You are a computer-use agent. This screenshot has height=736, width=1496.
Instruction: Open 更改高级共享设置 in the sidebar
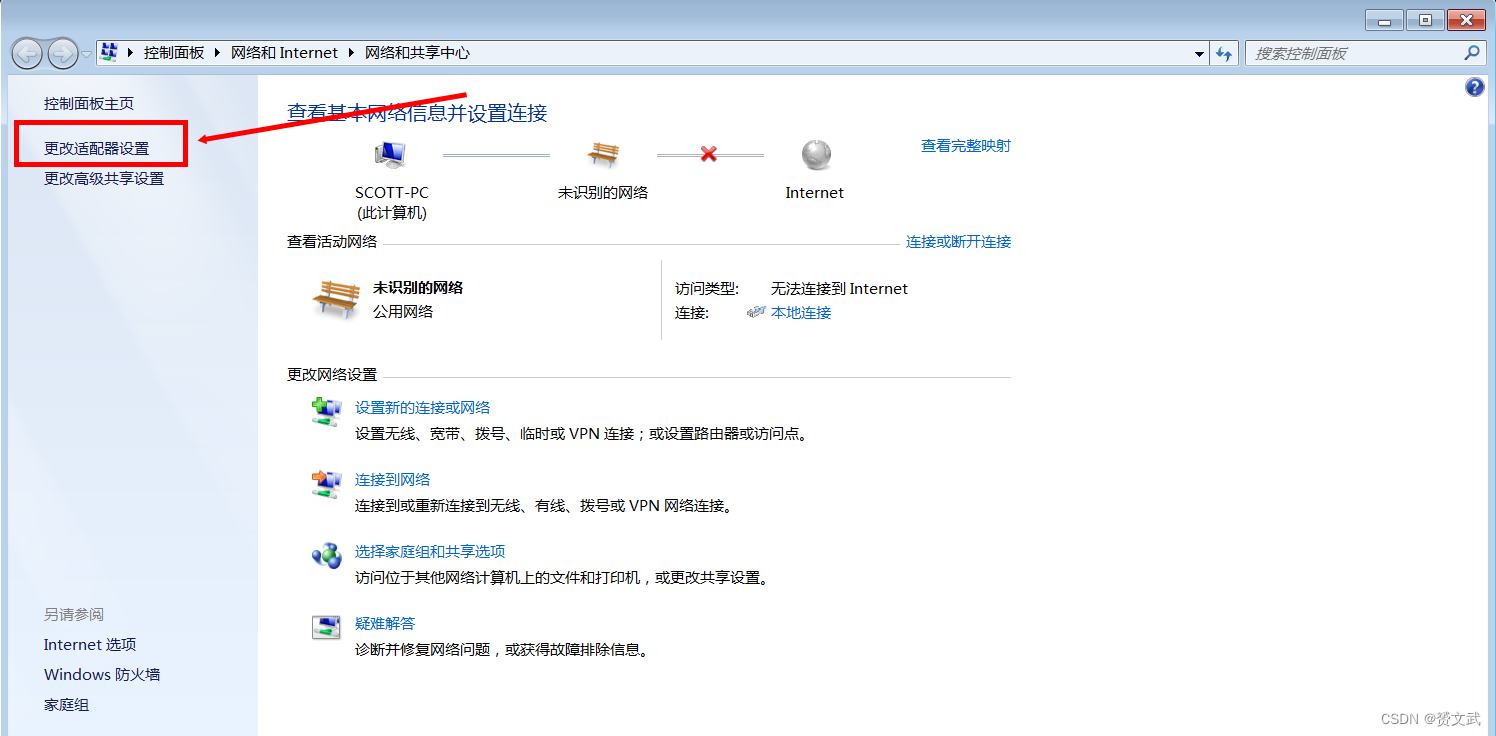click(104, 179)
